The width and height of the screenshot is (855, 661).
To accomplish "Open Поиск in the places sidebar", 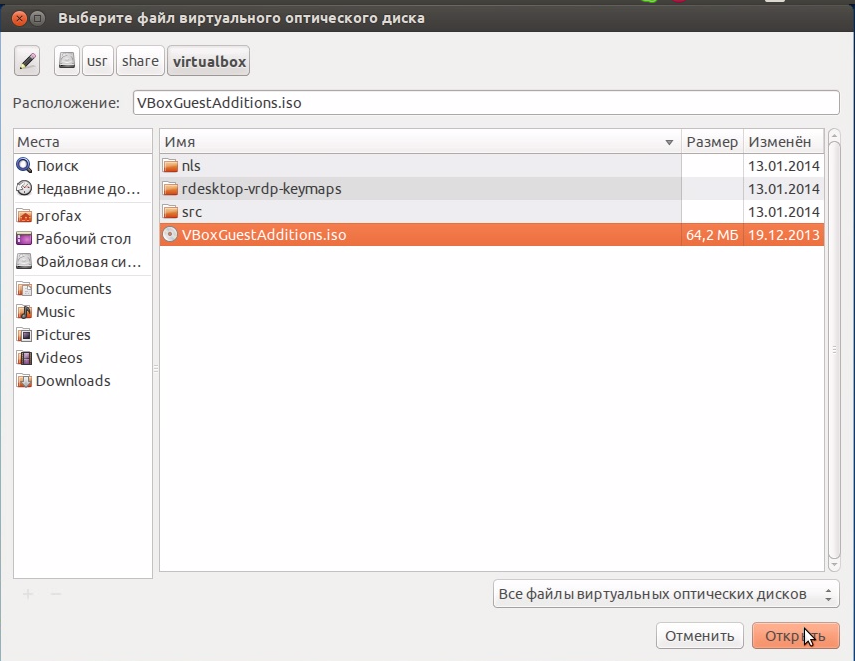I will click(x=83, y=165).
